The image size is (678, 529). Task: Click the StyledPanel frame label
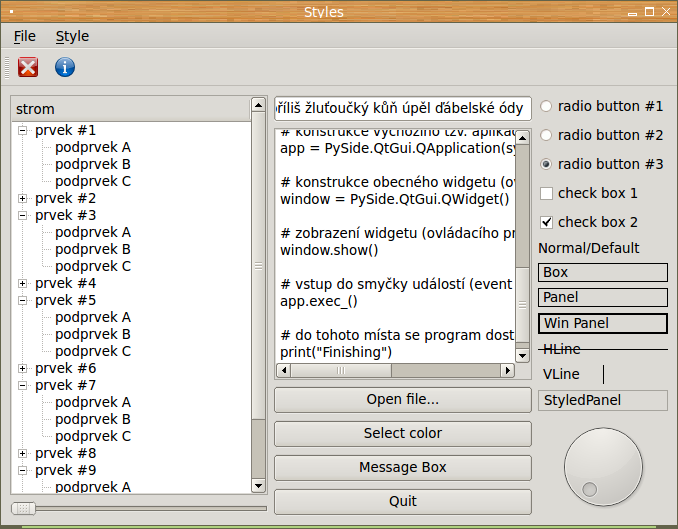(x=603, y=401)
